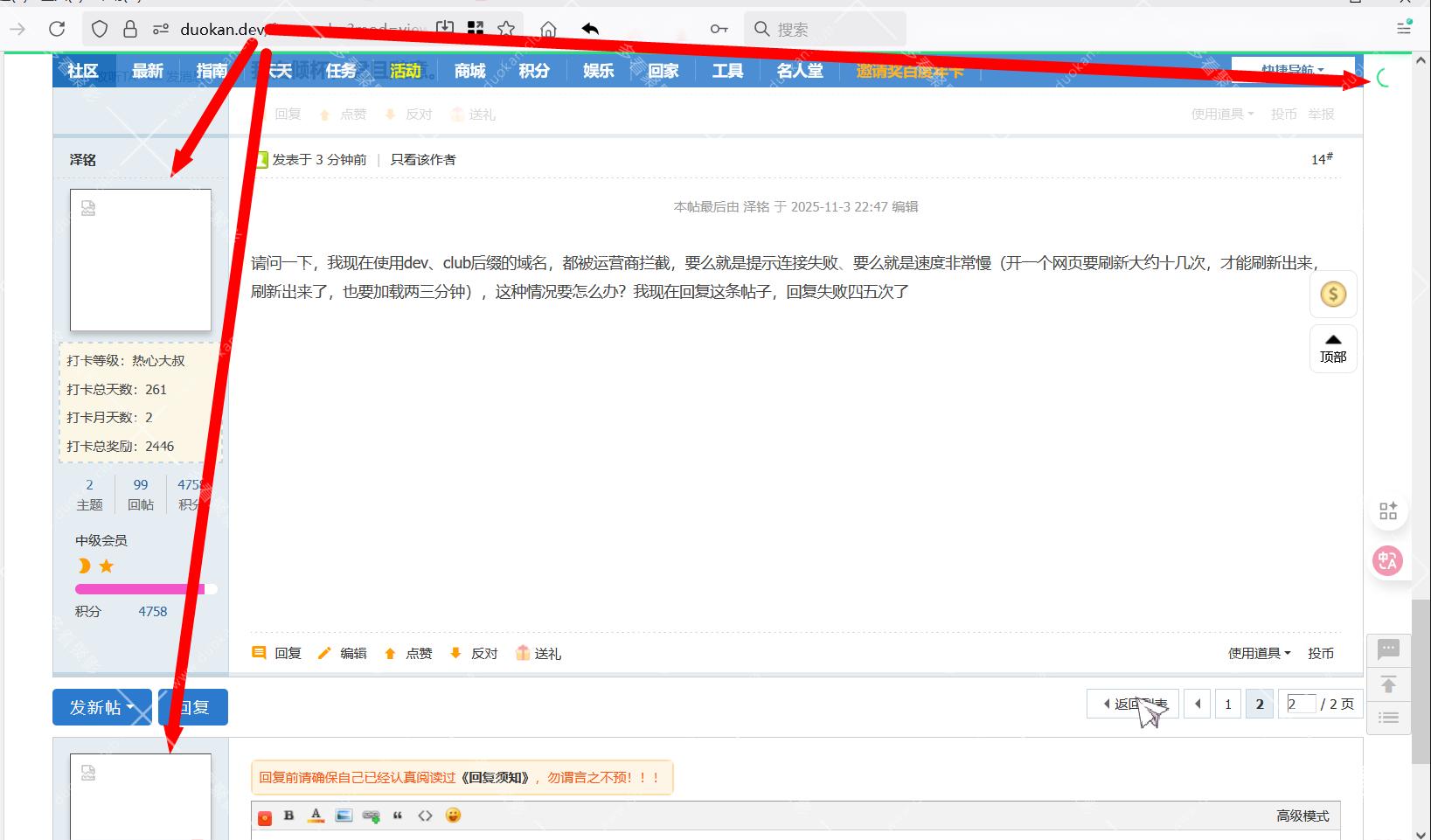Image resolution: width=1431 pixels, height=840 pixels.
Task: Open the translate tool on the right edge
Action: coord(1387,560)
